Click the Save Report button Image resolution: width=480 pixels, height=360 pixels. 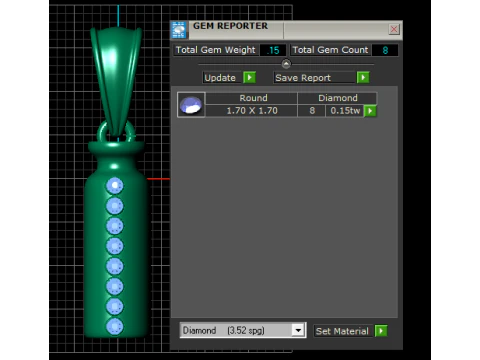pos(314,78)
